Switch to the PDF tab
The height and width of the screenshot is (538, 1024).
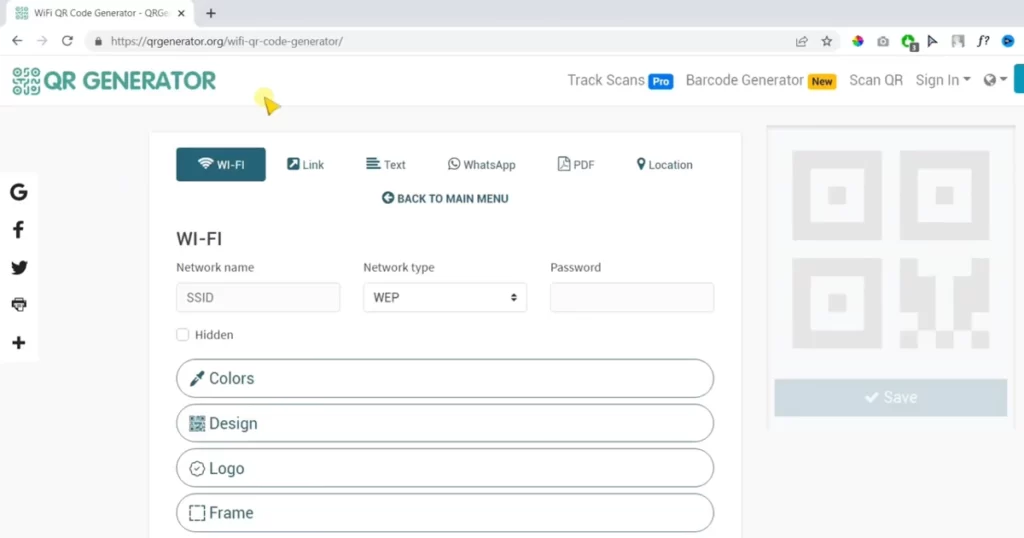(x=576, y=165)
